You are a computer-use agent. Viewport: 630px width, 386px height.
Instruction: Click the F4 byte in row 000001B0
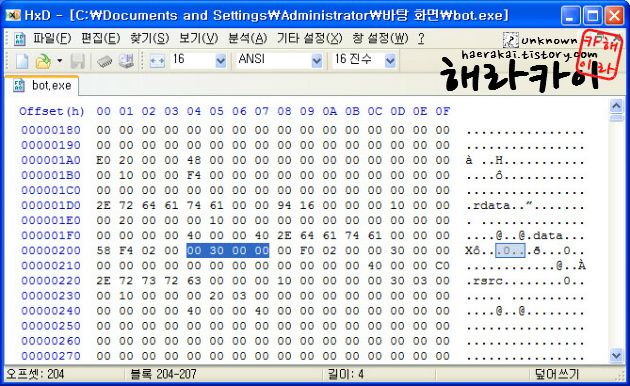(x=194, y=175)
